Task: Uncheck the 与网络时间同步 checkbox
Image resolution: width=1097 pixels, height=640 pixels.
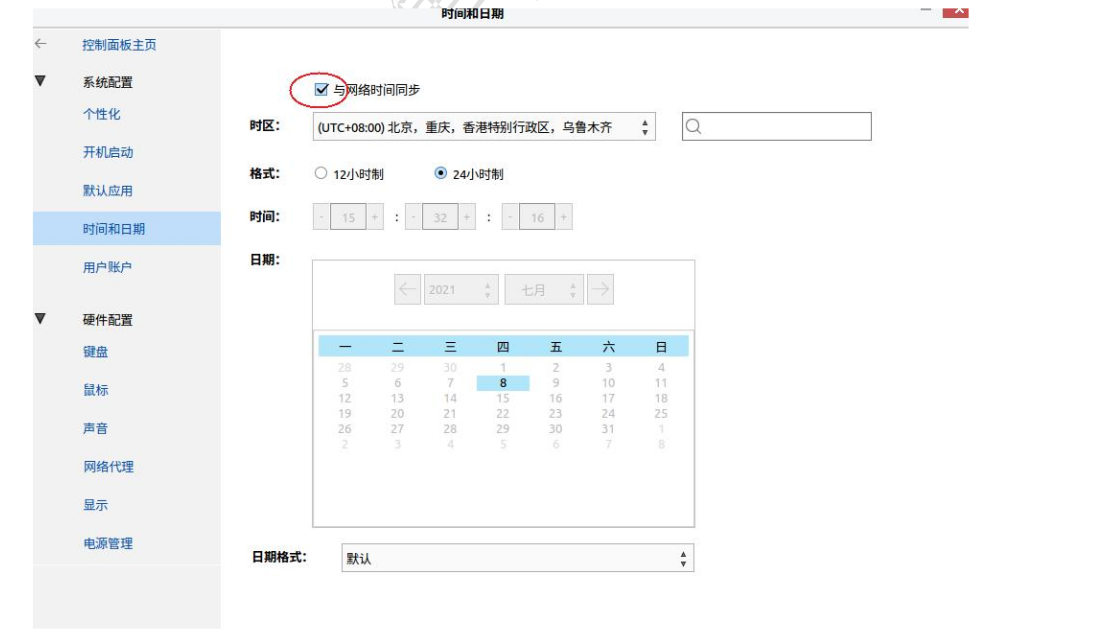Action: click(x=321, y=90)
